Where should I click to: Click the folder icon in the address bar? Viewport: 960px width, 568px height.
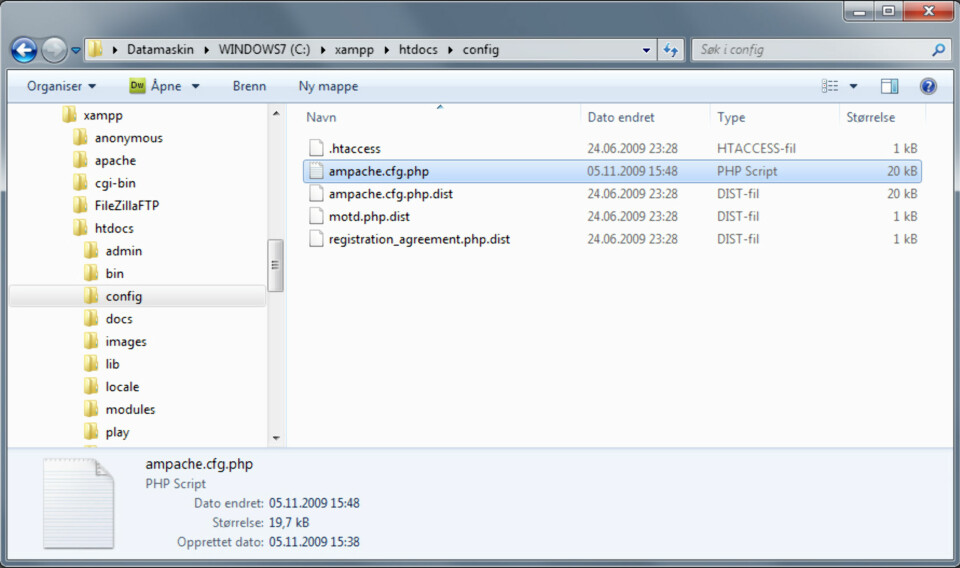(x=95, y=50)
